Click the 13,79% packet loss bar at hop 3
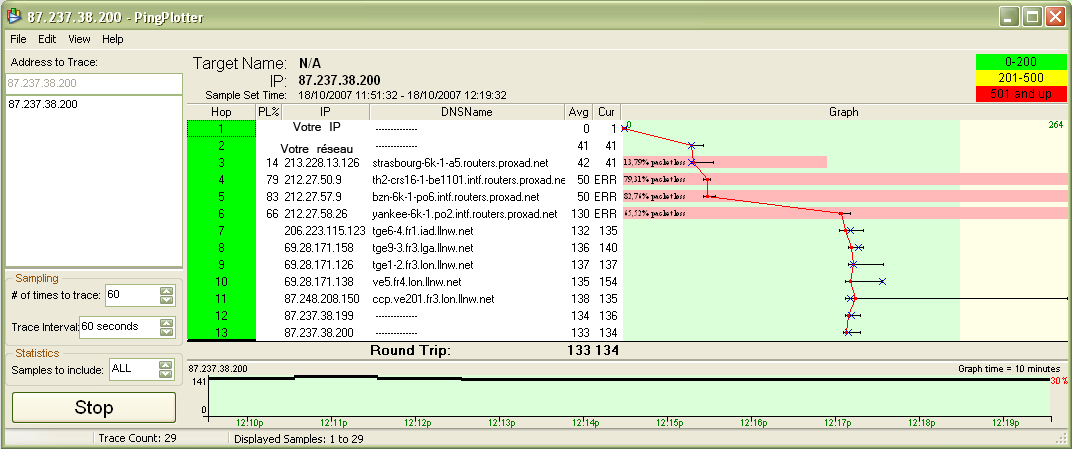Image resolution: width=1072 pixels, height=449 pixels. (x=725, y=162)
